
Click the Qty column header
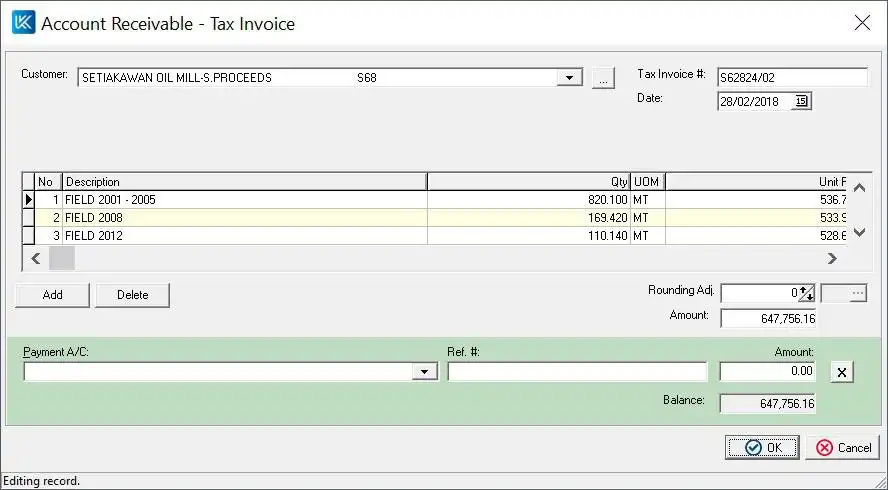(529, 182)
